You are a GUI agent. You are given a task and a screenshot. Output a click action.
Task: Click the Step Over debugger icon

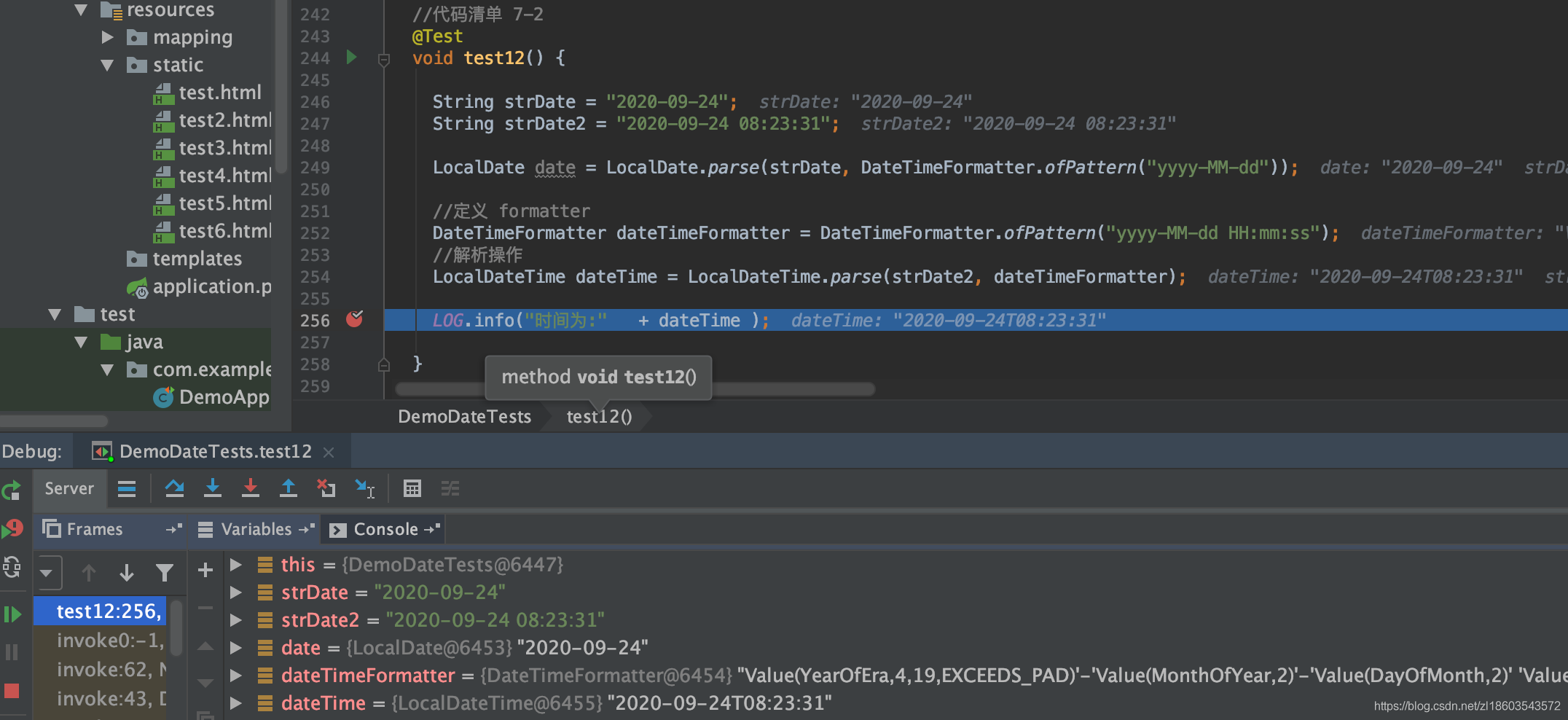(x=174, y=488)
